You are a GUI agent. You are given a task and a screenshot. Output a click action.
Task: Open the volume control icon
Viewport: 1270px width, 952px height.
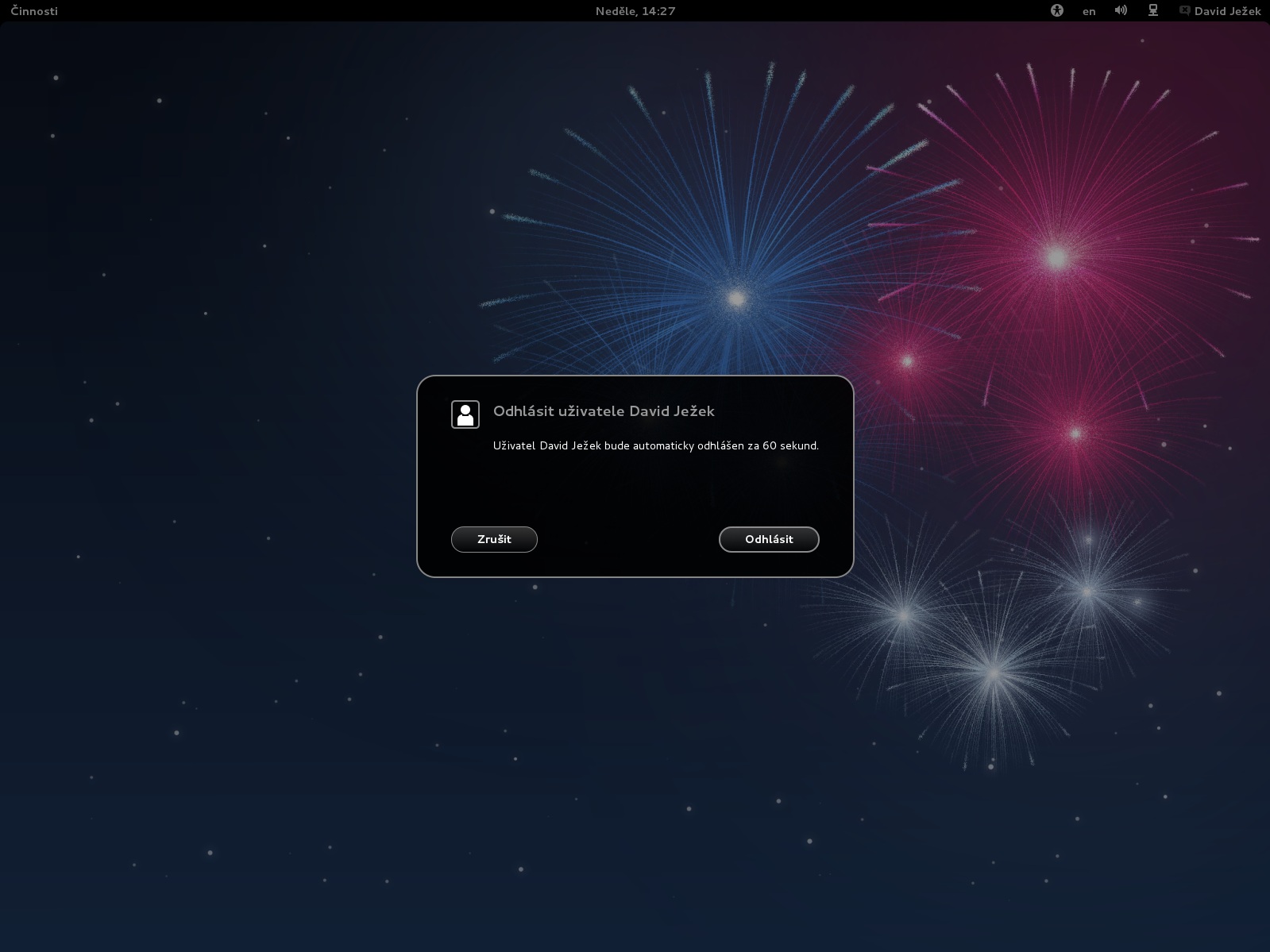1121,11
